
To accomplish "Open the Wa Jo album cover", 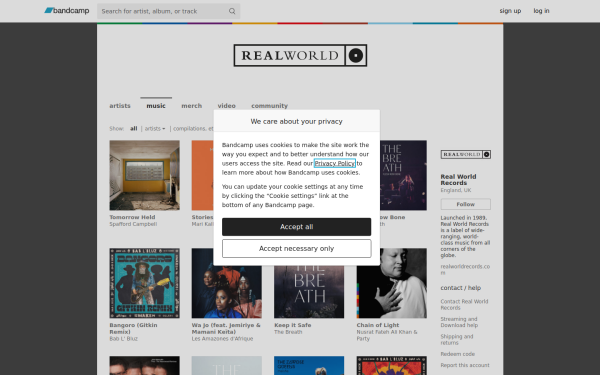I will 227,292.
